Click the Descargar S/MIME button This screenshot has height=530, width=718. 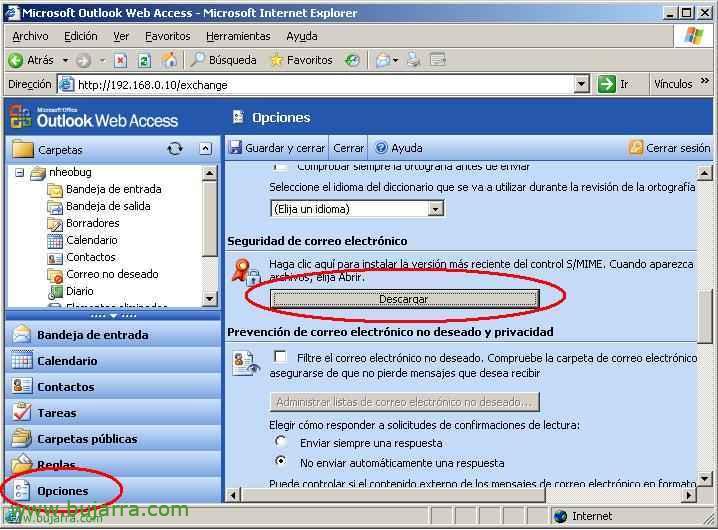(x=404, y=299)
